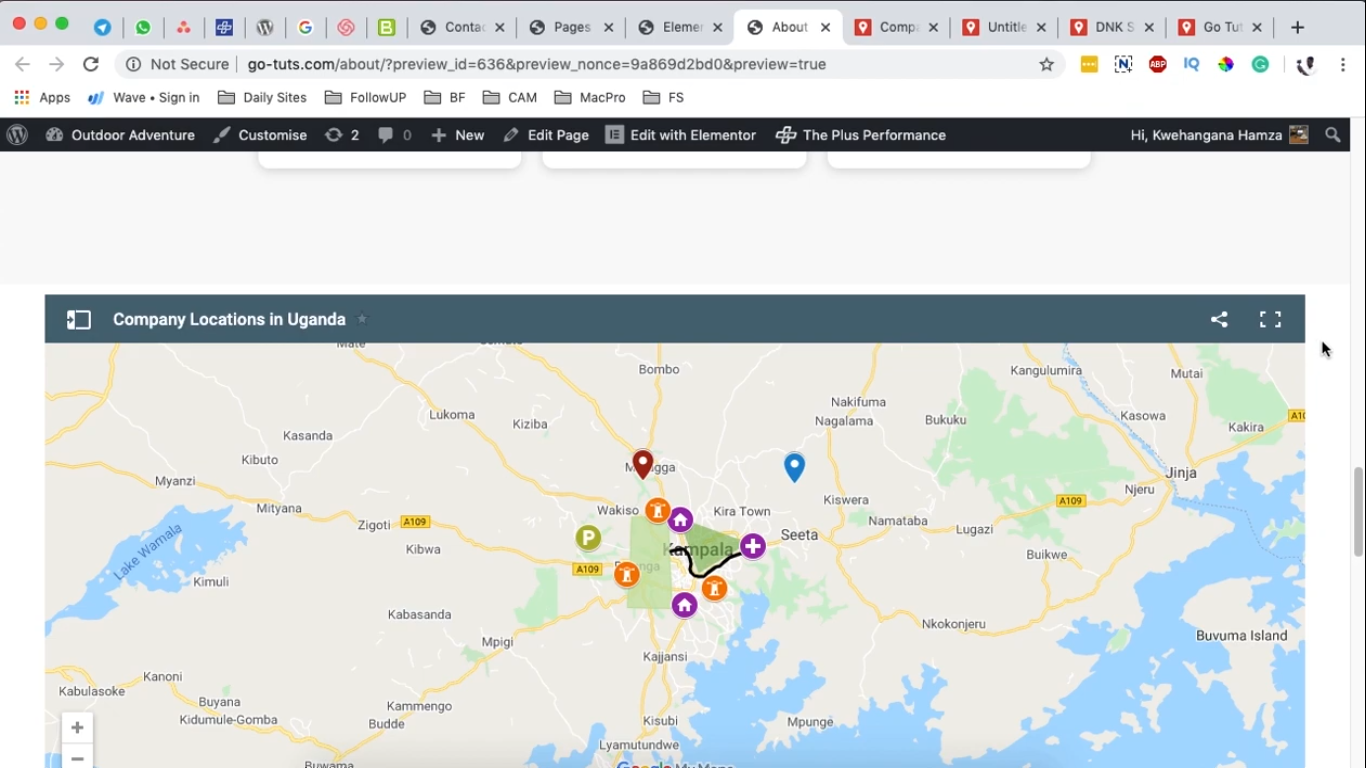Zoom out on the map
This screenshot has height=768, width=1366.
77,758
